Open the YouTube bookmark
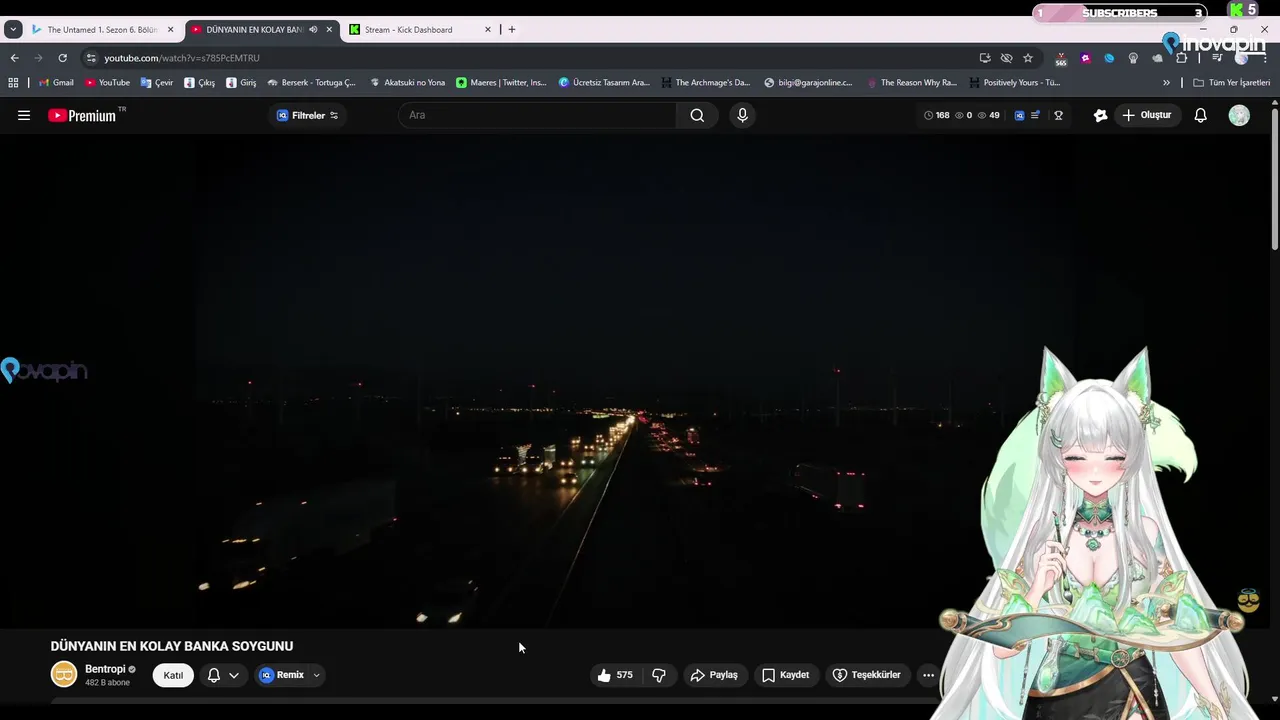This screenshot has height=720, width=1280. [x=108, y=83]
